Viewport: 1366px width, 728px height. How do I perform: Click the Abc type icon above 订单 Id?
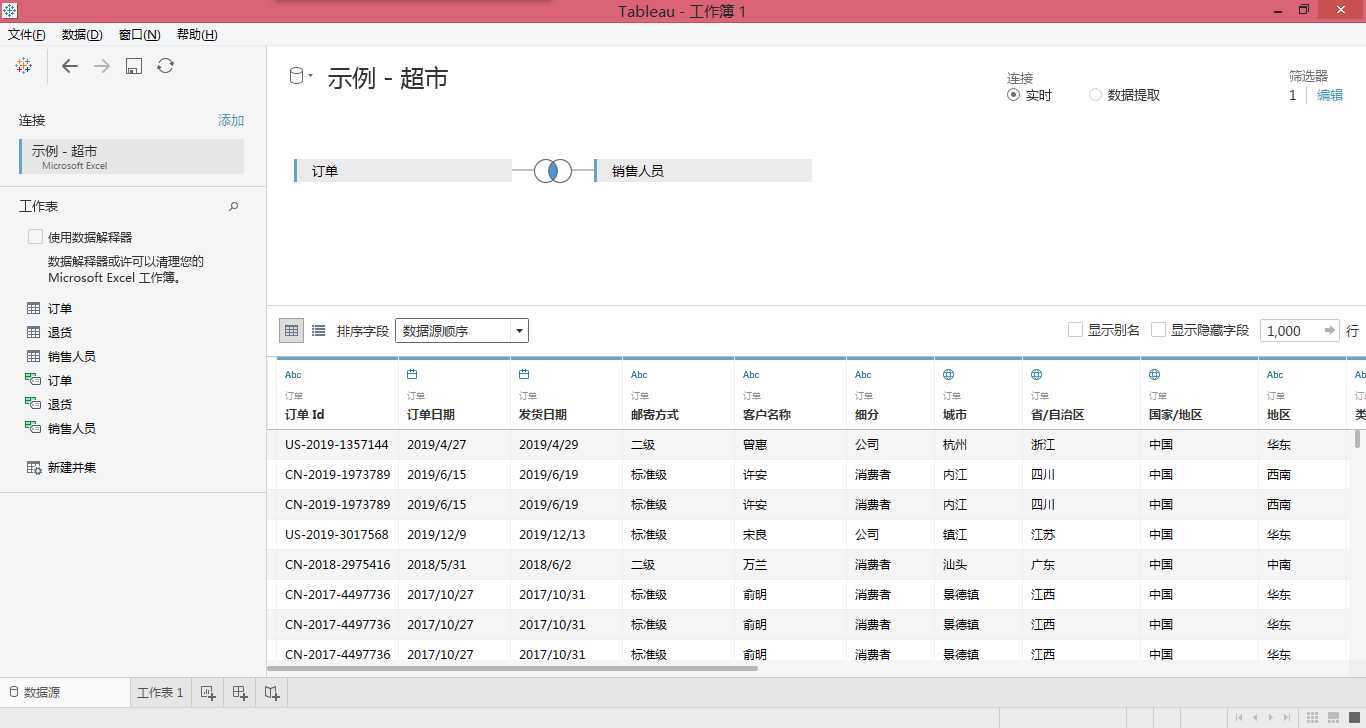coord(293,375)
